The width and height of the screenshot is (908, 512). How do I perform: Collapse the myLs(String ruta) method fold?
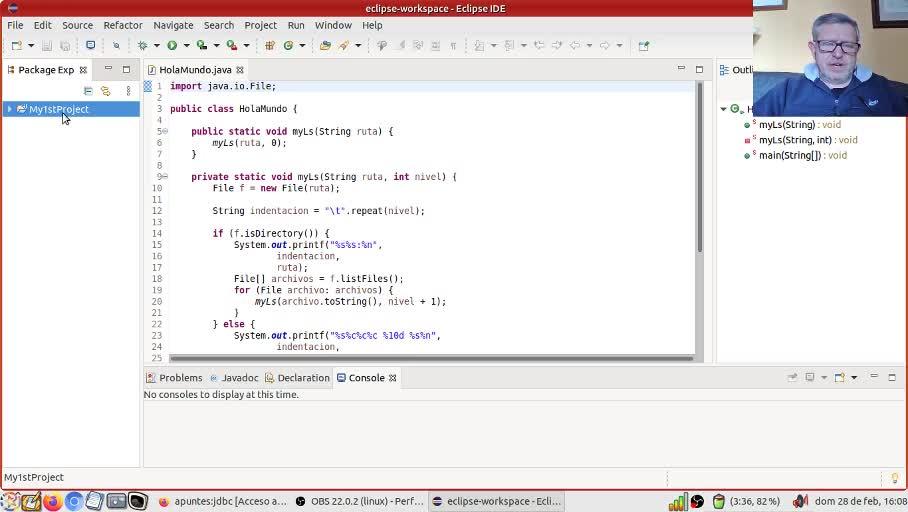click(x=165, y=131)
